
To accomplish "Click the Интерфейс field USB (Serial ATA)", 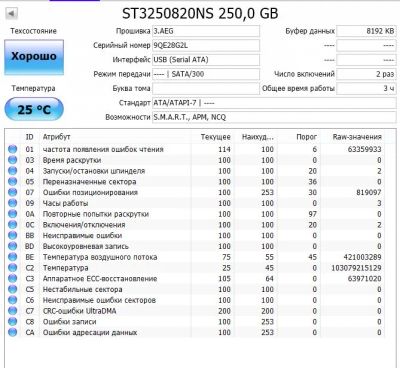I will (x=206, y=60).
